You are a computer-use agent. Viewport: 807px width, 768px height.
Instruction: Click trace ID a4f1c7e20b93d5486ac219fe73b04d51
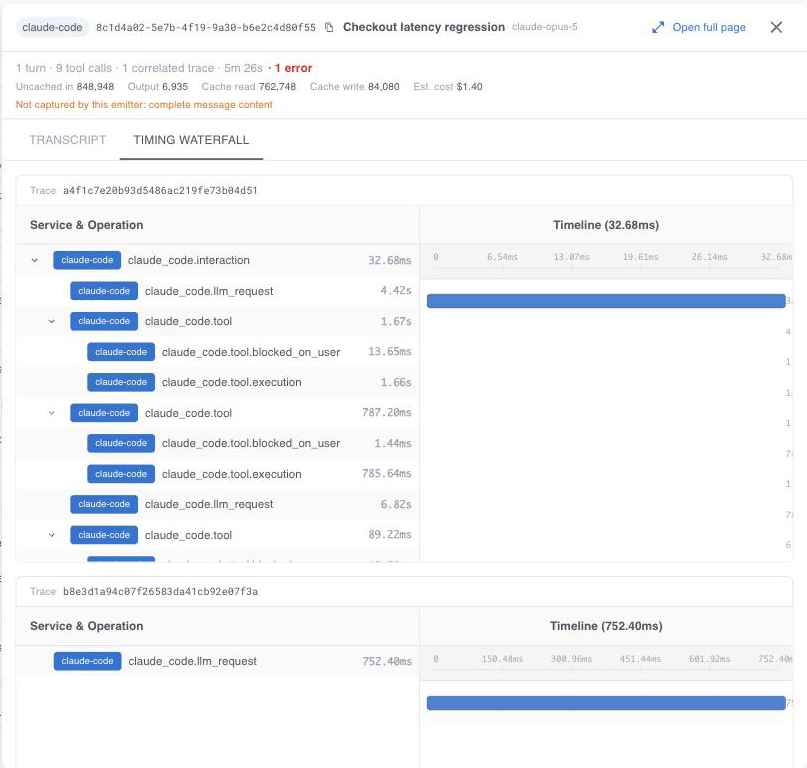[x=160, y=190]
